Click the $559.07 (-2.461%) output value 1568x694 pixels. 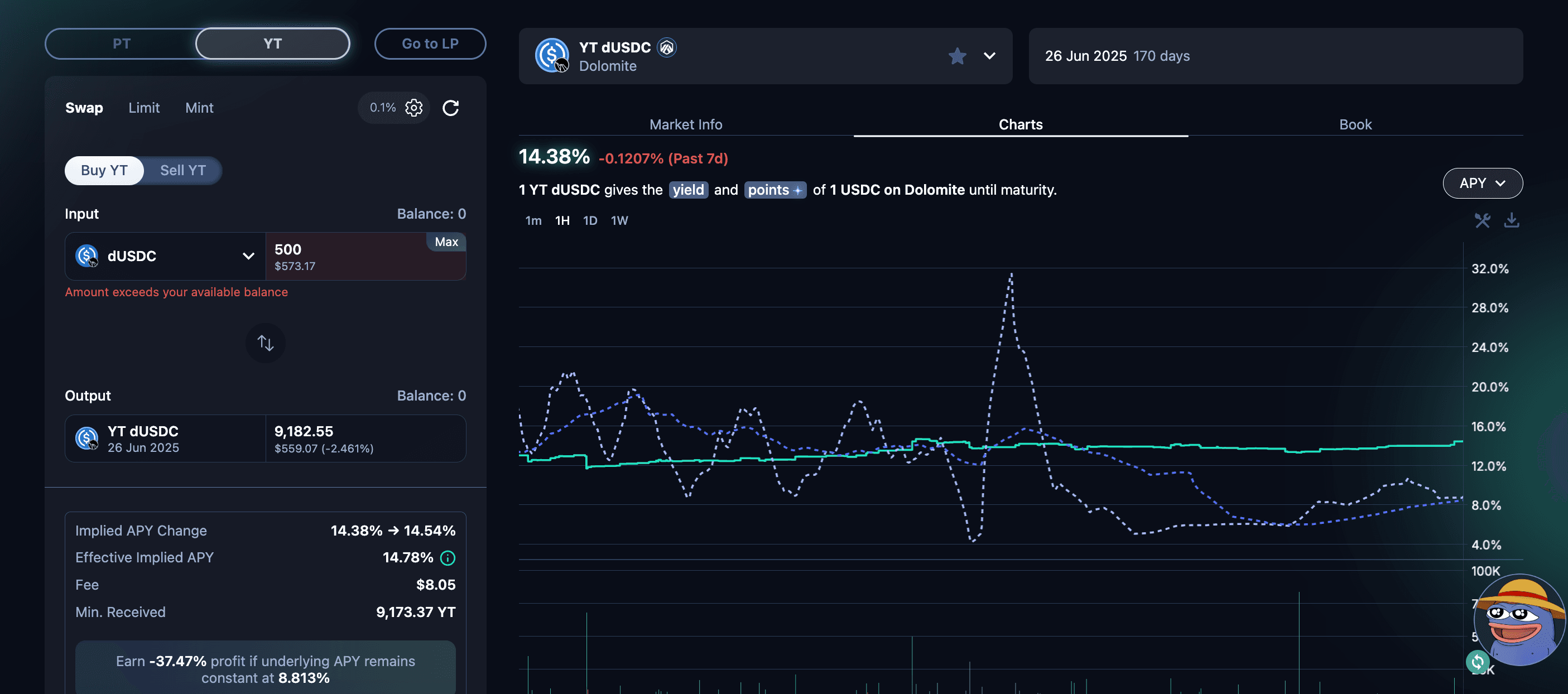[x=324, y=448]
